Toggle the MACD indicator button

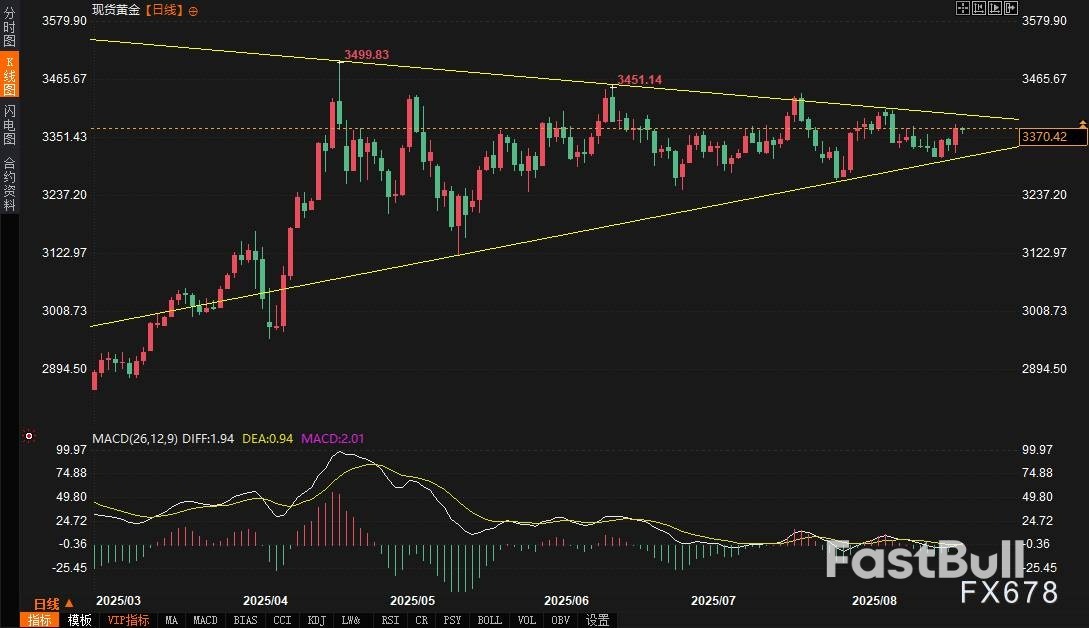click(x=205, y=620)
